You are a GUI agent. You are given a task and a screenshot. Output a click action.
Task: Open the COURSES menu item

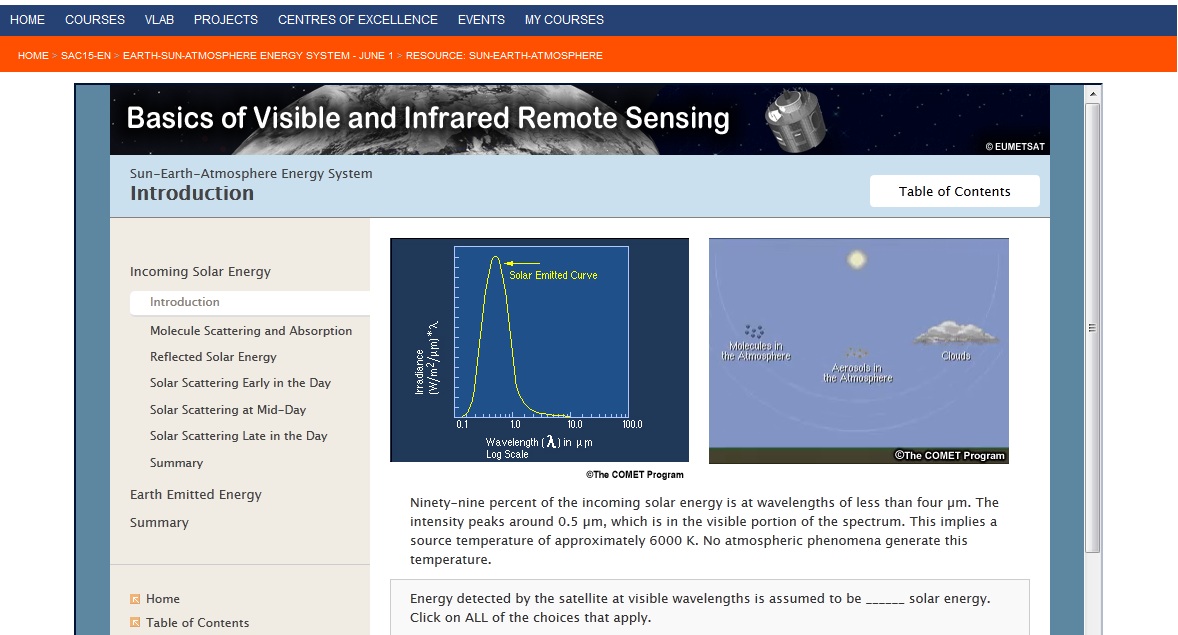pos(95,20)
